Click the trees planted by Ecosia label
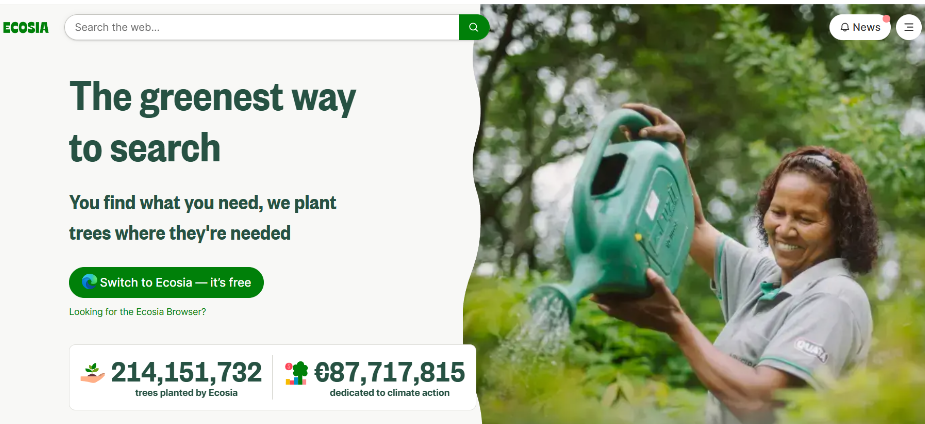 coord(186,393)
